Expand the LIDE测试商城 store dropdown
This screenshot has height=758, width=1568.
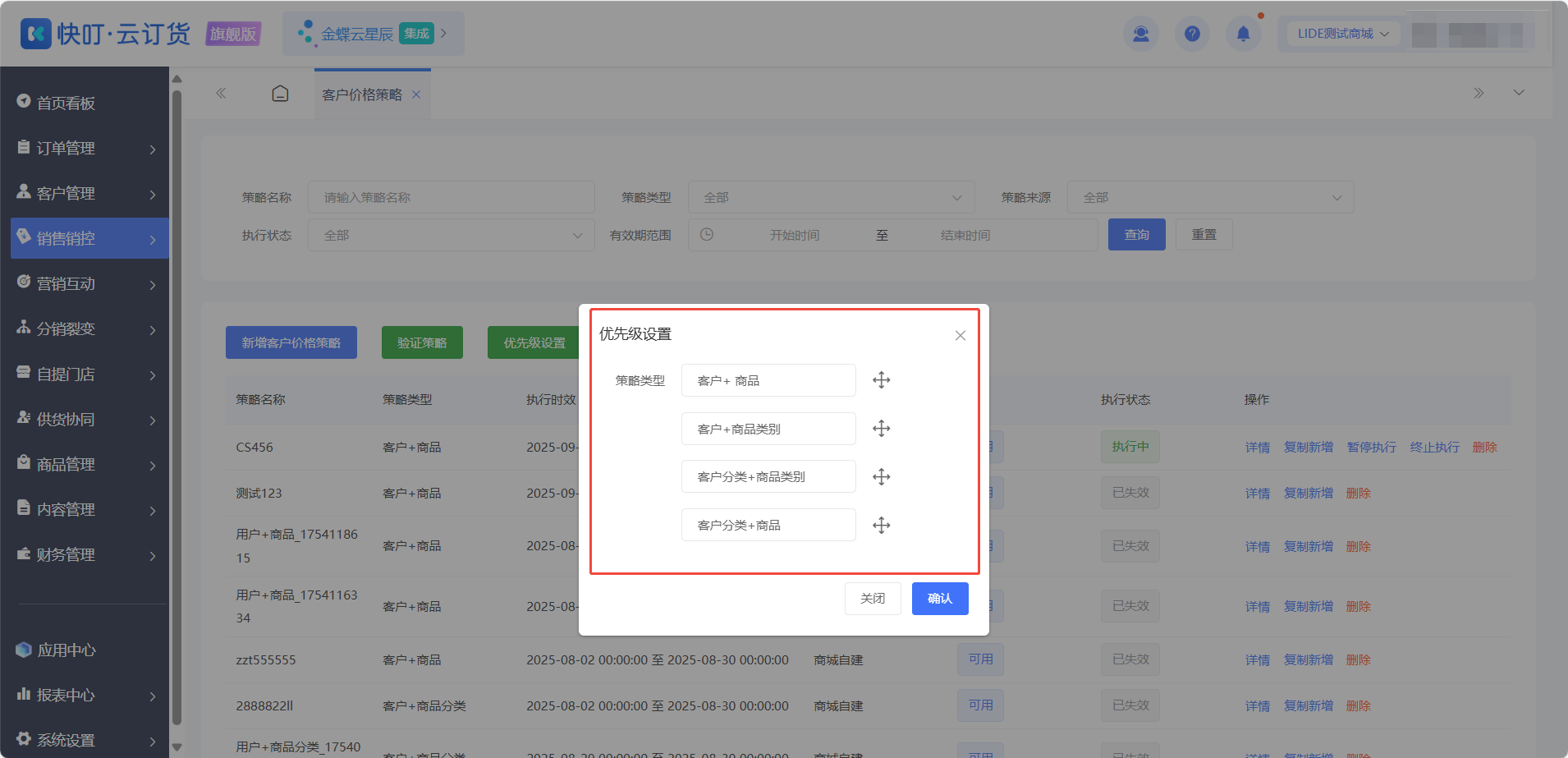[1343, 34]
